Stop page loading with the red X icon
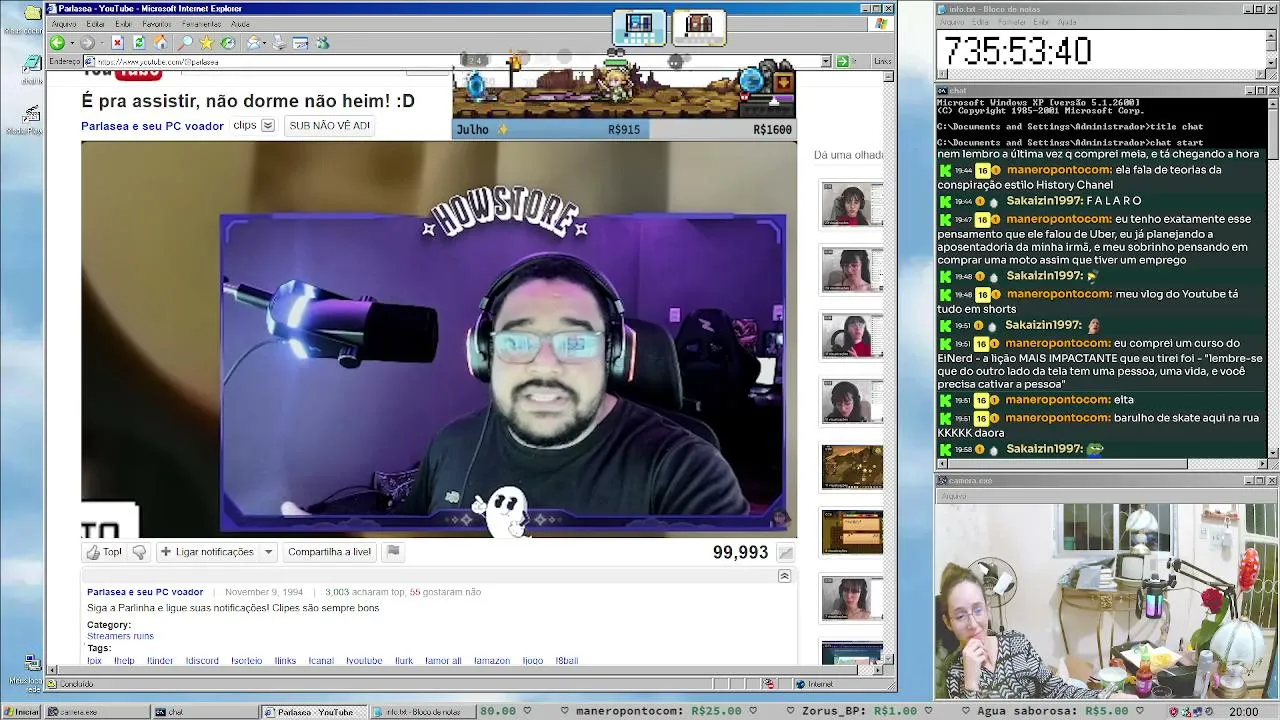 point(117,43)
